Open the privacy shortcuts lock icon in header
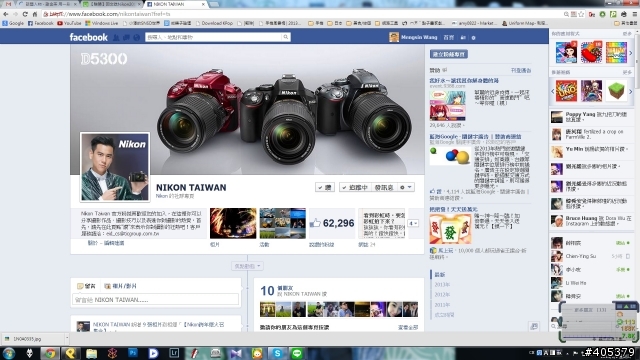The image size is (640, 360). point(463,38)
